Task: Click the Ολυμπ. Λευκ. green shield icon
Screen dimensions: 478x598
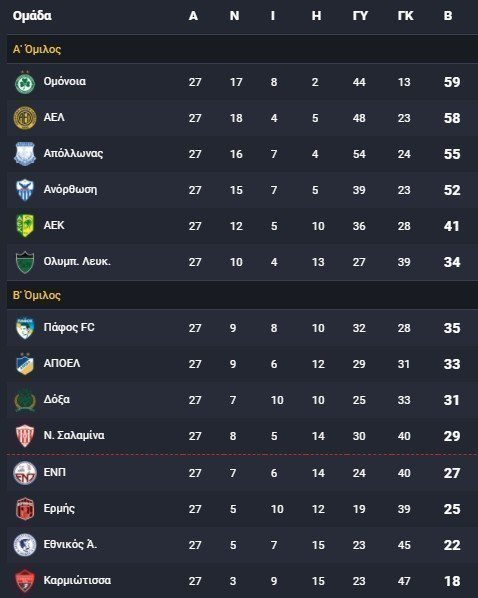Action: pyautogui.click(x=25, y=262)
